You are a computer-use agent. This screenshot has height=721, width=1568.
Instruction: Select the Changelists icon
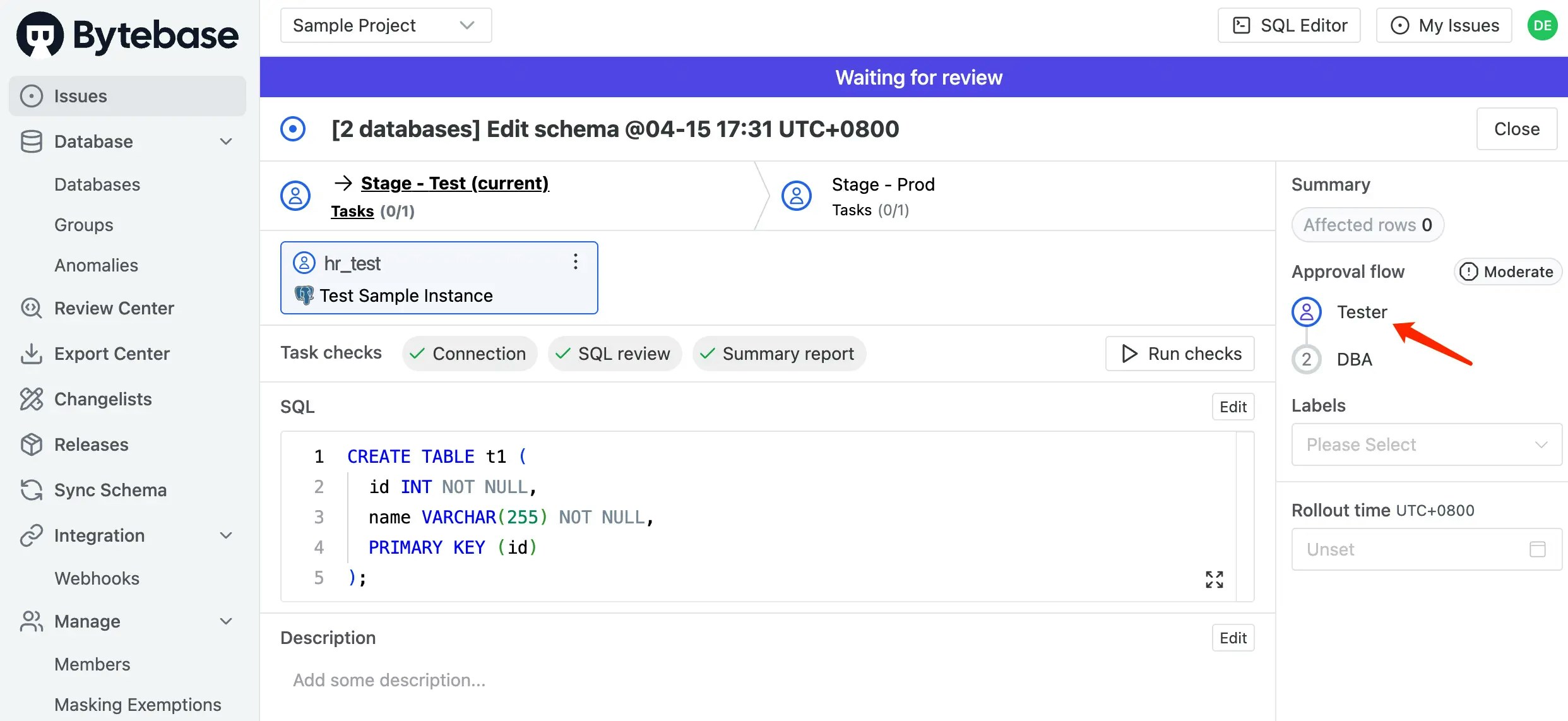click(31, 398)
